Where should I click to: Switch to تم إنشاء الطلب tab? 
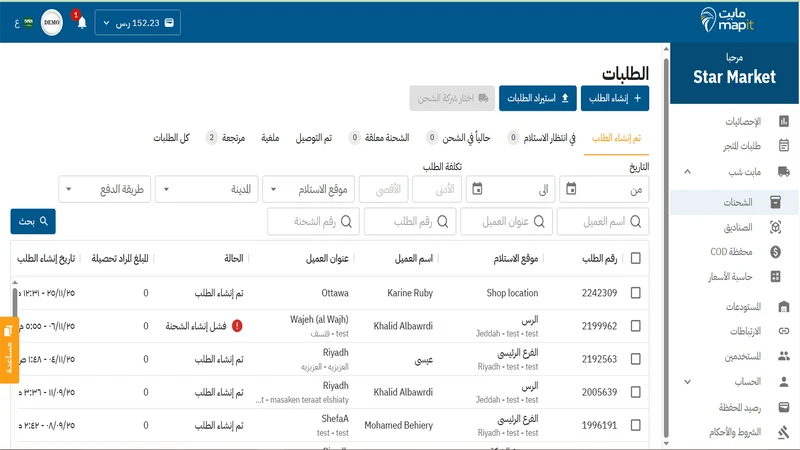[x=616, y=138]
